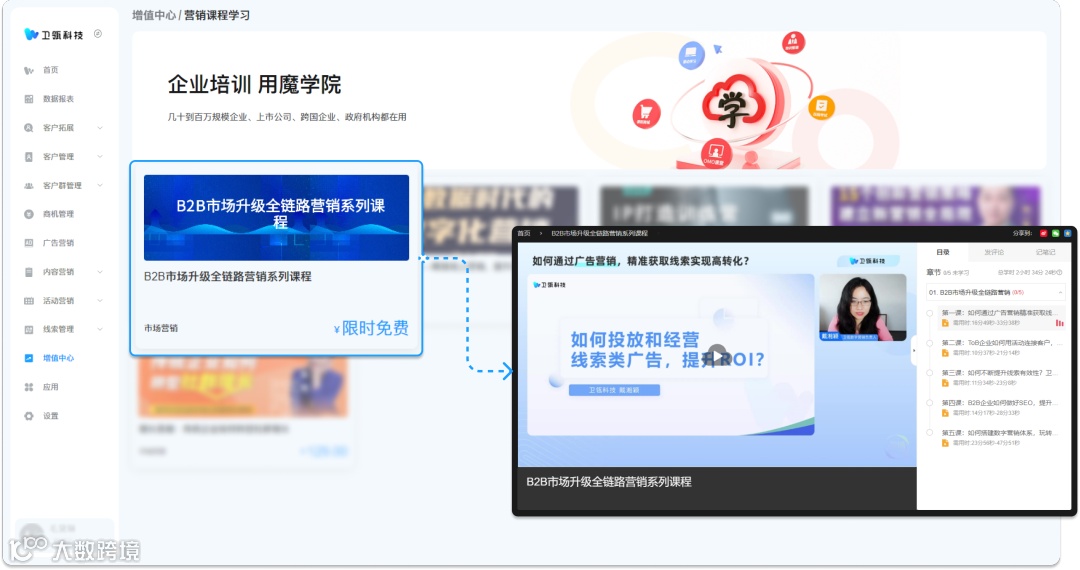Expand the 客户群管理 menu chevron
The width and height of the screenshot is (1080, 570).
pyautogui.click(x=100, y=186)
